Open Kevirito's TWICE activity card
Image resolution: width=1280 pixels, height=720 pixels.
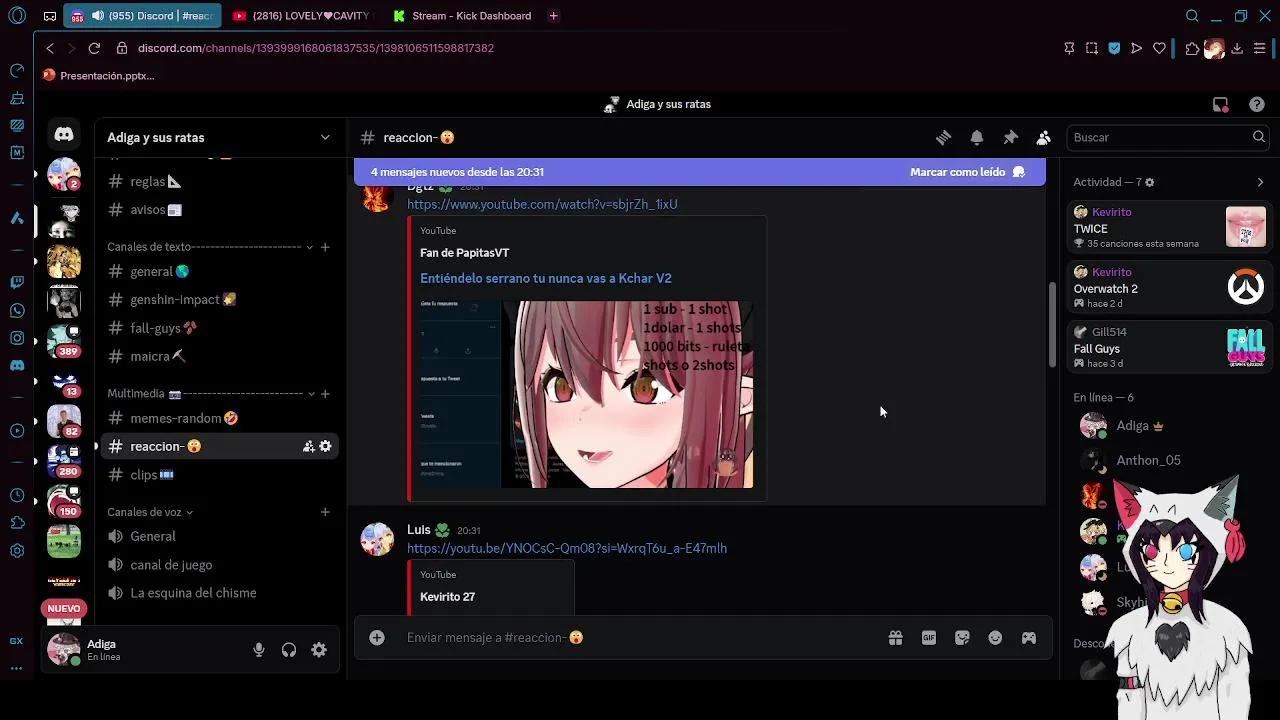pyautogui.click(x=1169, y=227)
